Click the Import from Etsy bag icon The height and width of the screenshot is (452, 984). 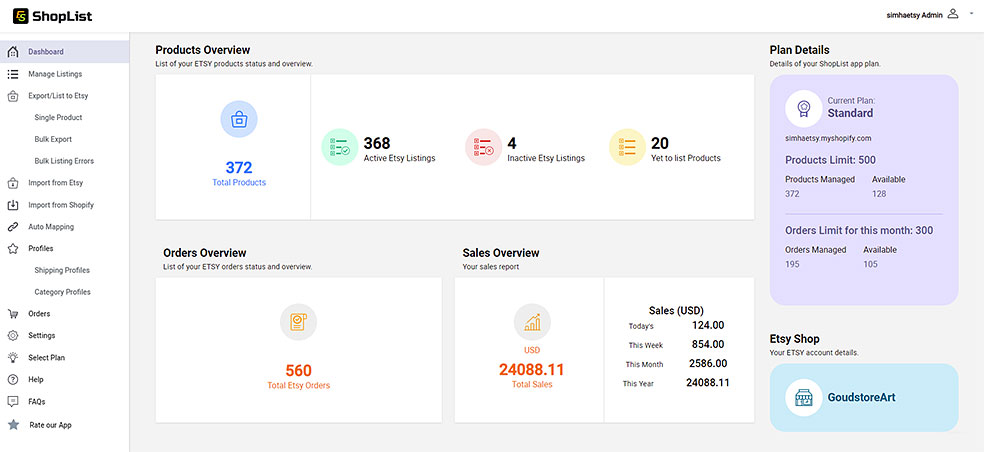(x=13, y=183)
